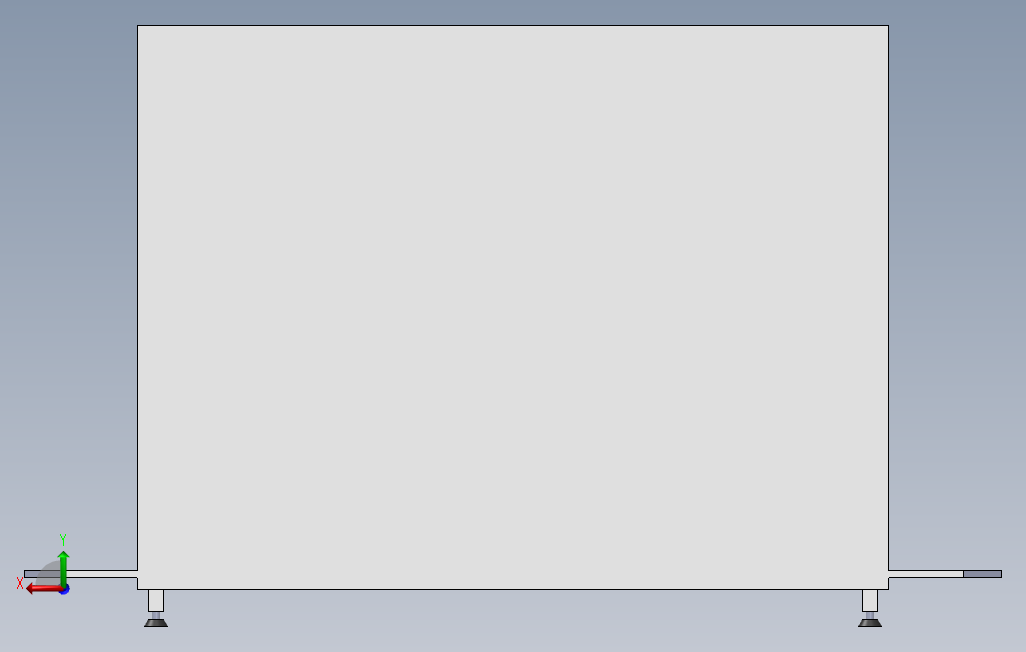This screenshot has height=652, width=1026.
Task: Click the red X axis label
Action: coord(20,584)
